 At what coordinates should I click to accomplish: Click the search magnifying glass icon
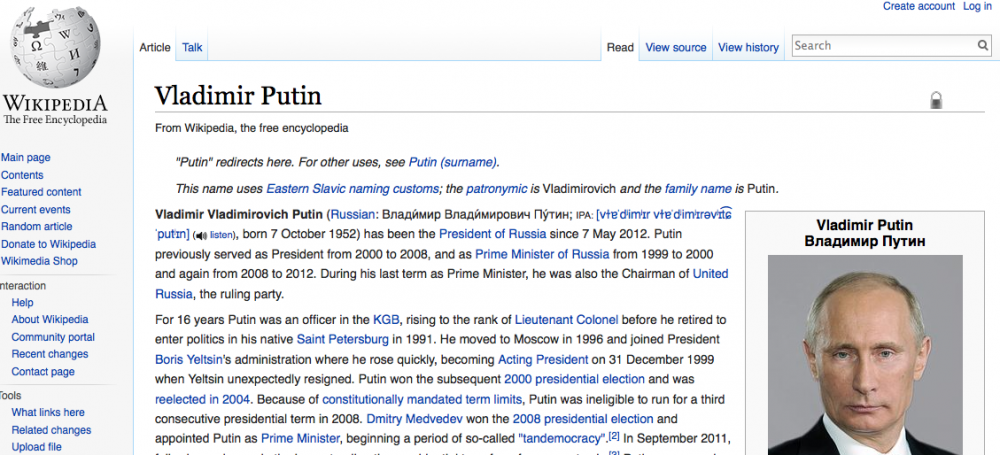(x=983, y=46)
